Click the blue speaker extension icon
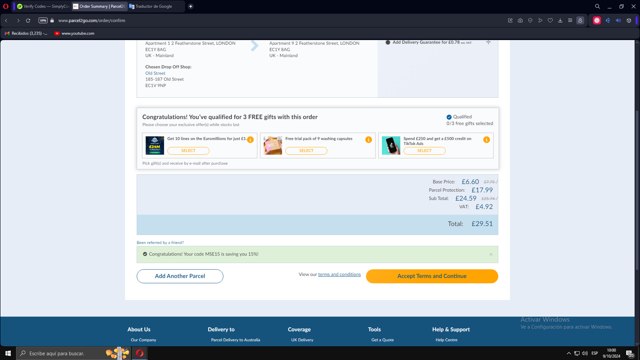 click(618, 20)
